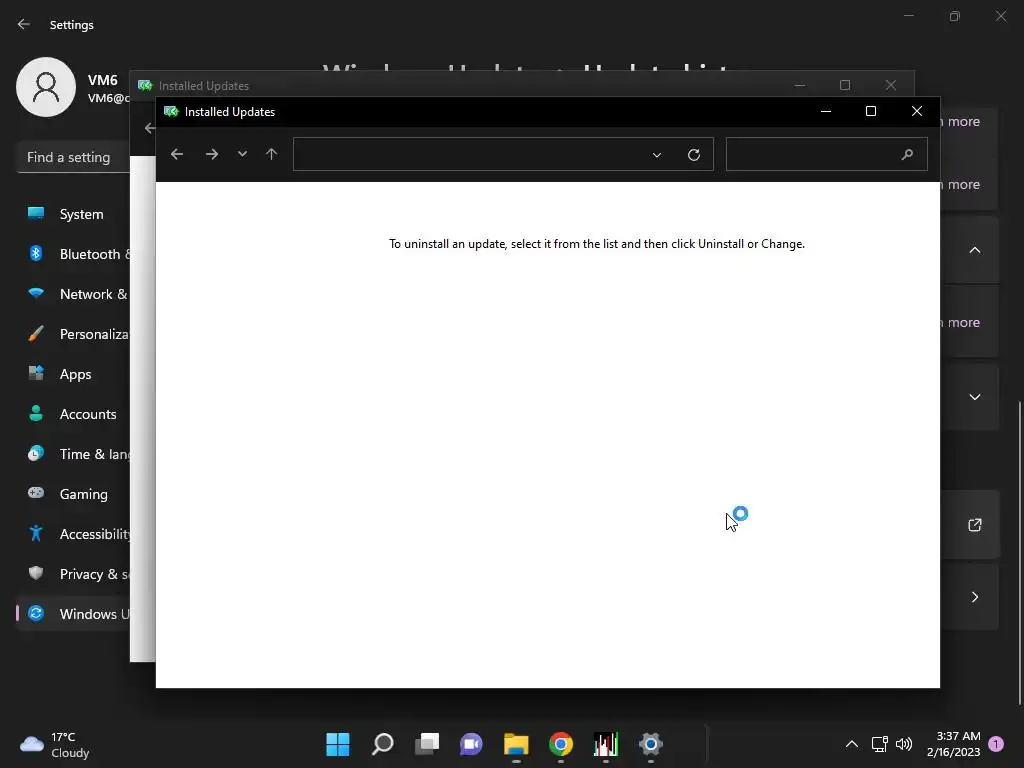Screen dimensions: 1024x768
Task: Restore down the Settings window
Action: click(x=955, y=16)
